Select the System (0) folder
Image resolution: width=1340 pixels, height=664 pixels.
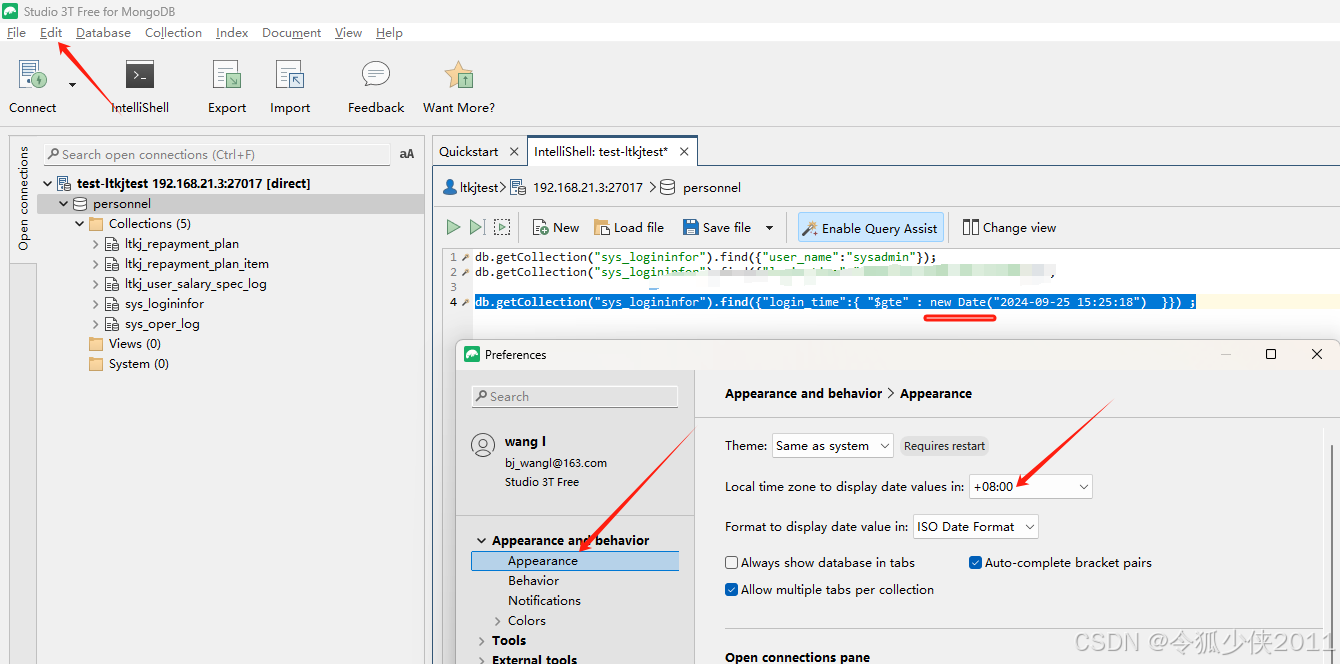coord(129,363)
